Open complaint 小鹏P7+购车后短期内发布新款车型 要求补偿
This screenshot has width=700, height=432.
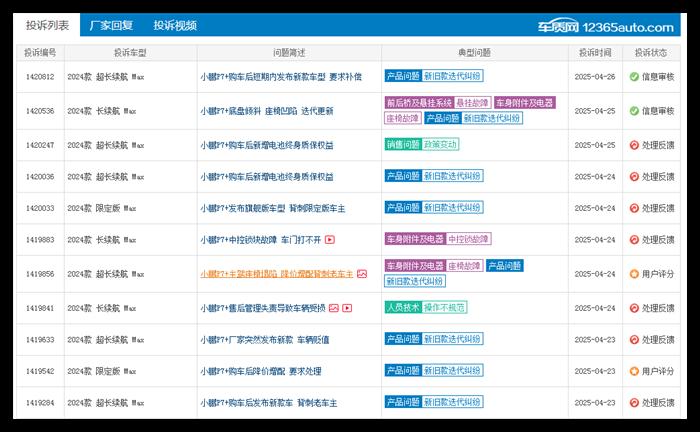(281, 77)
